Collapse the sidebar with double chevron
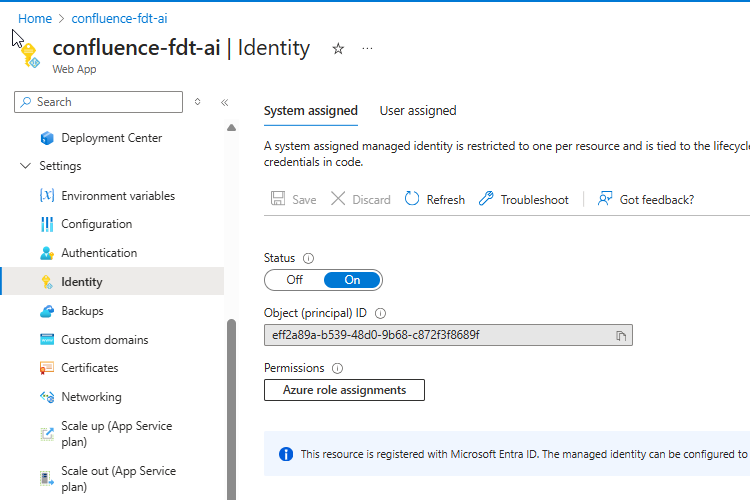The height and width of the screenshot is (500, 750). [224, 102]
